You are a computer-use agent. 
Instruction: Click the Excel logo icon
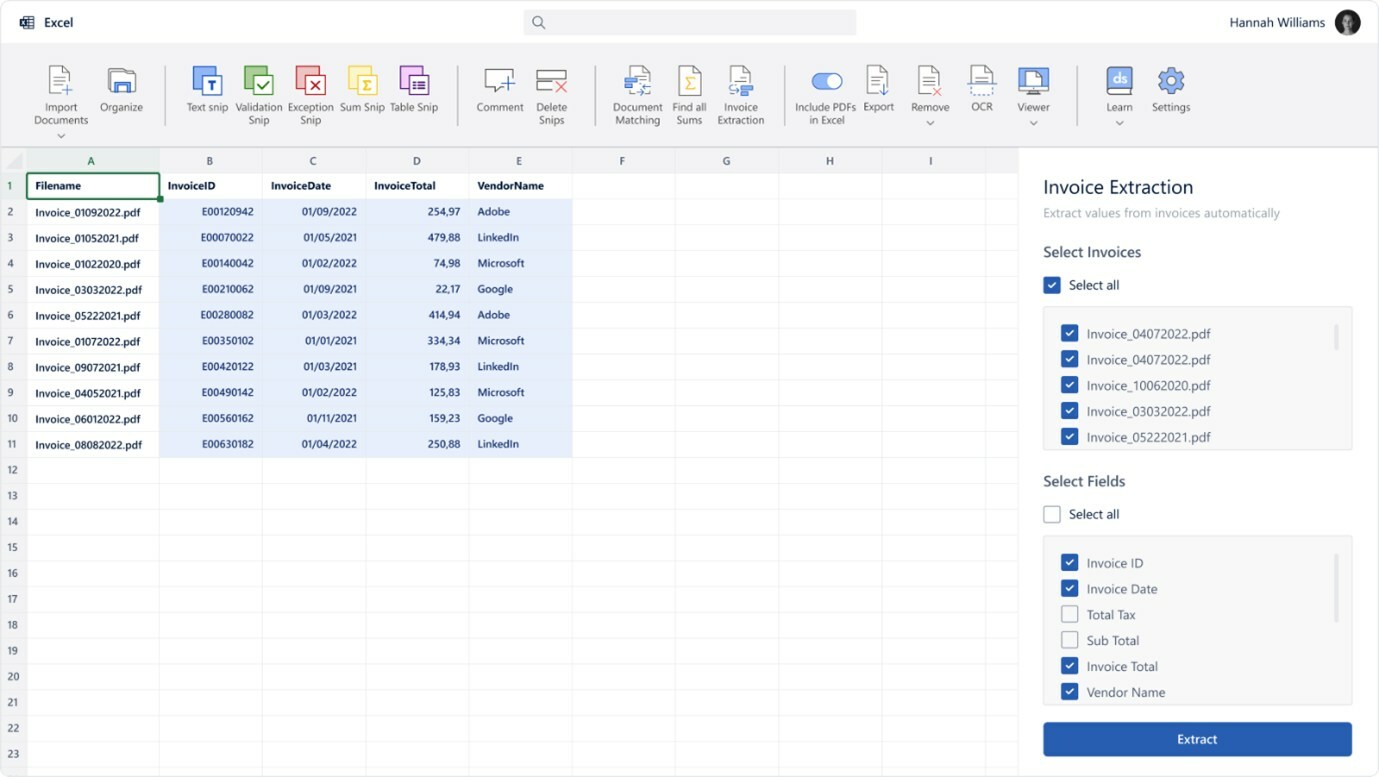pos(27,22)
